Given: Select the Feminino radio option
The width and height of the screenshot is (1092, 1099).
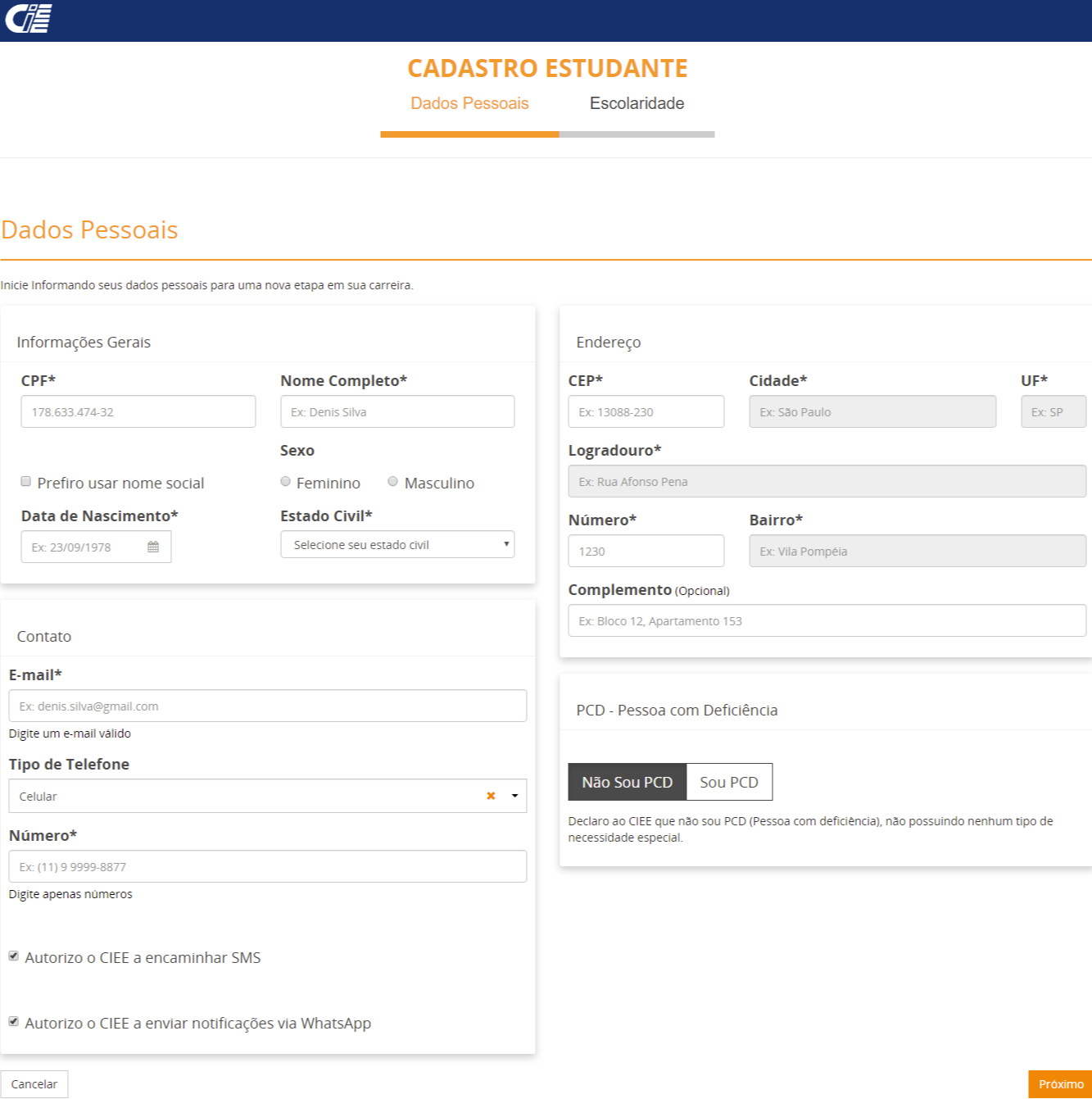Looking at the screenshot, I should click(286, 482).
